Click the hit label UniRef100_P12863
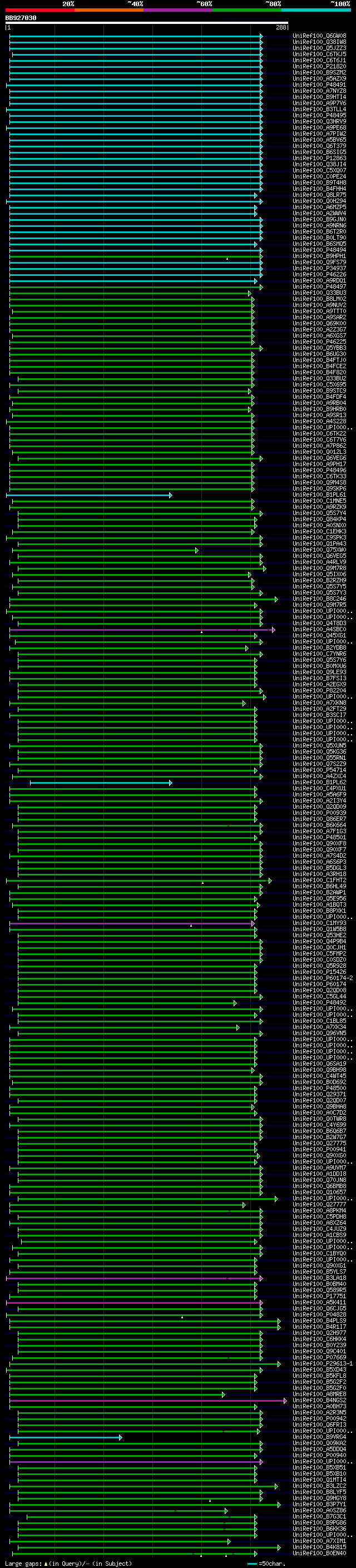This screenshot has width=356, height=1568. [319, 159]
